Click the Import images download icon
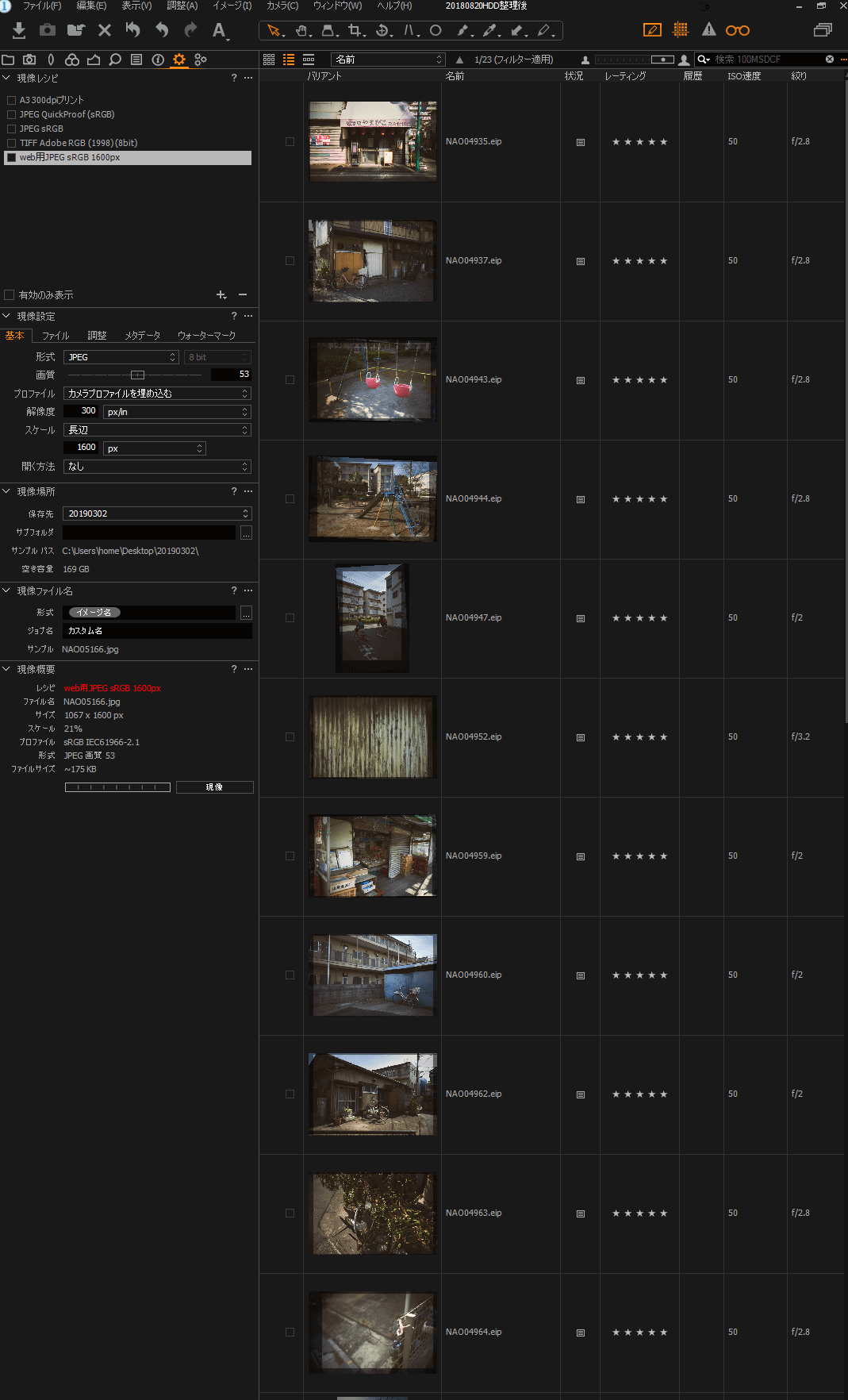This screenshot has height=1400, width=848. click(x=19, y=30)
